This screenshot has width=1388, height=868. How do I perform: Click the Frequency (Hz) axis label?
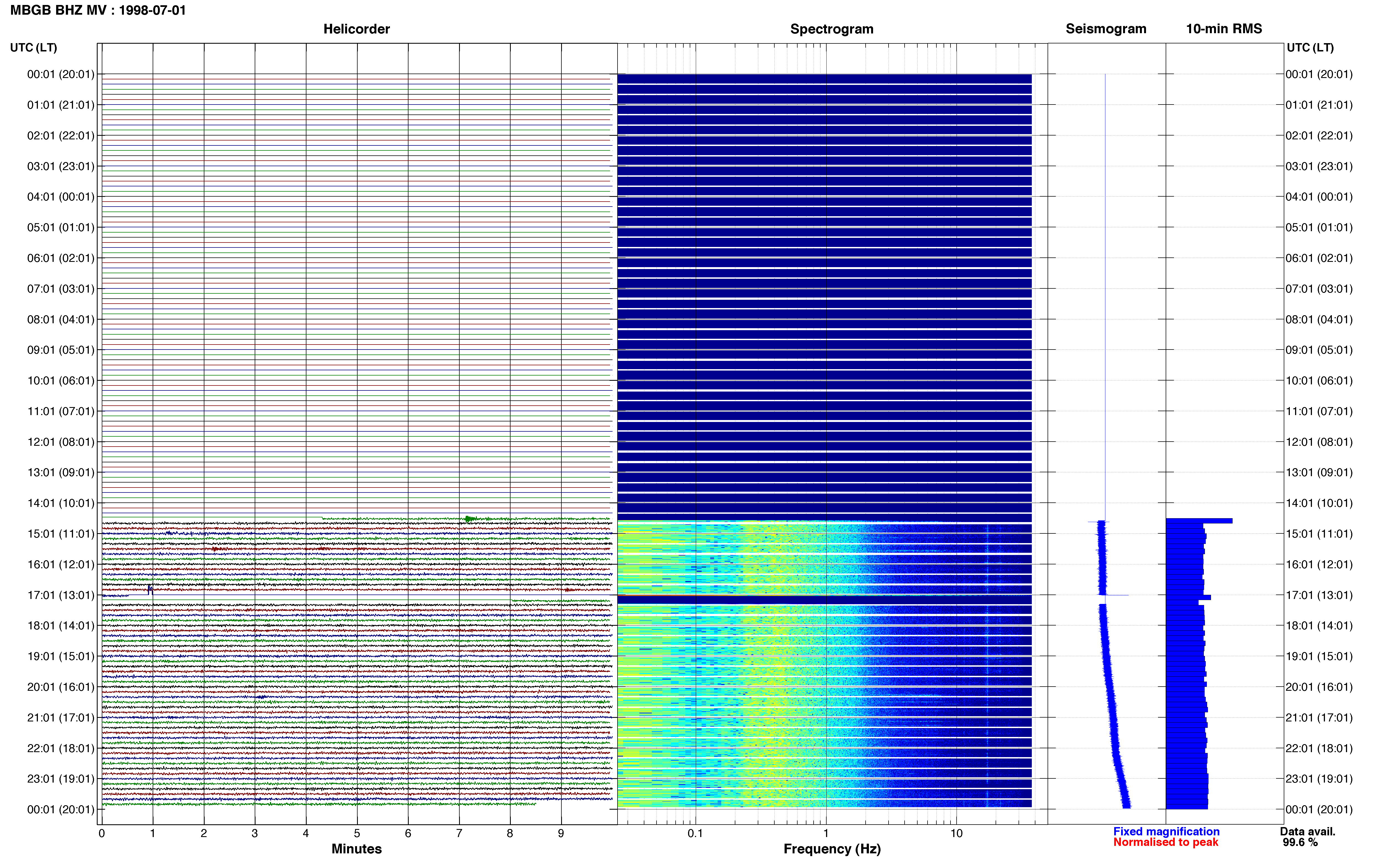pyautogui.click(x=832, y=848)
